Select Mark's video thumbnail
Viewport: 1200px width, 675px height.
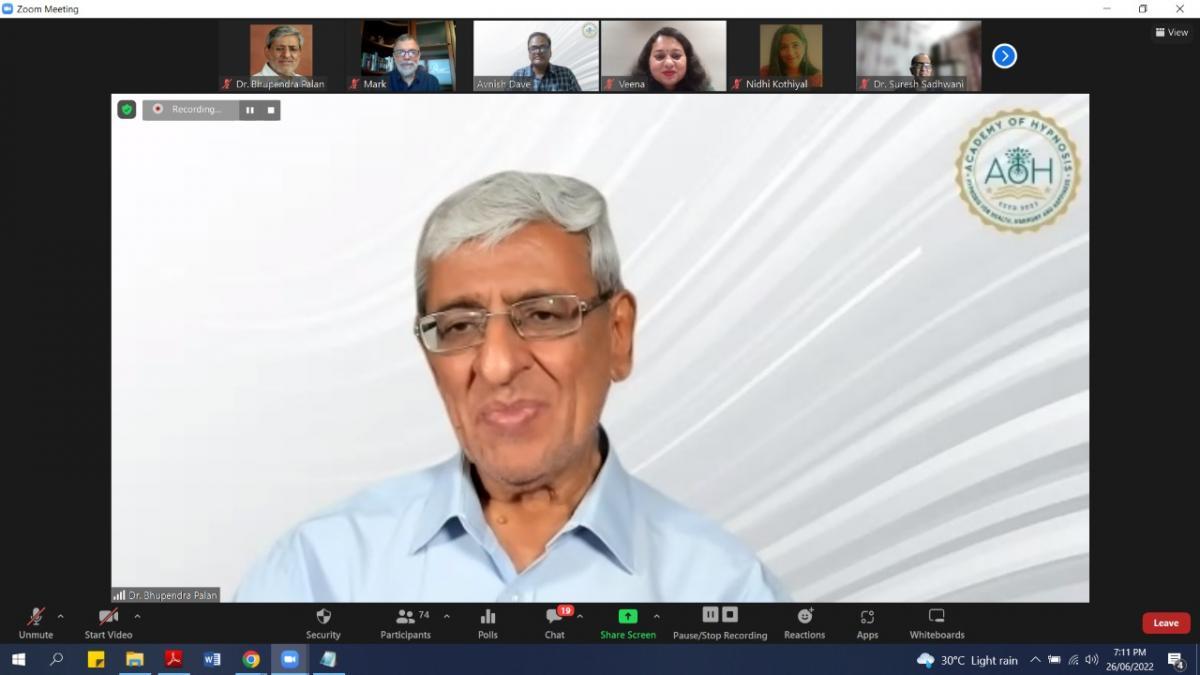408,57
